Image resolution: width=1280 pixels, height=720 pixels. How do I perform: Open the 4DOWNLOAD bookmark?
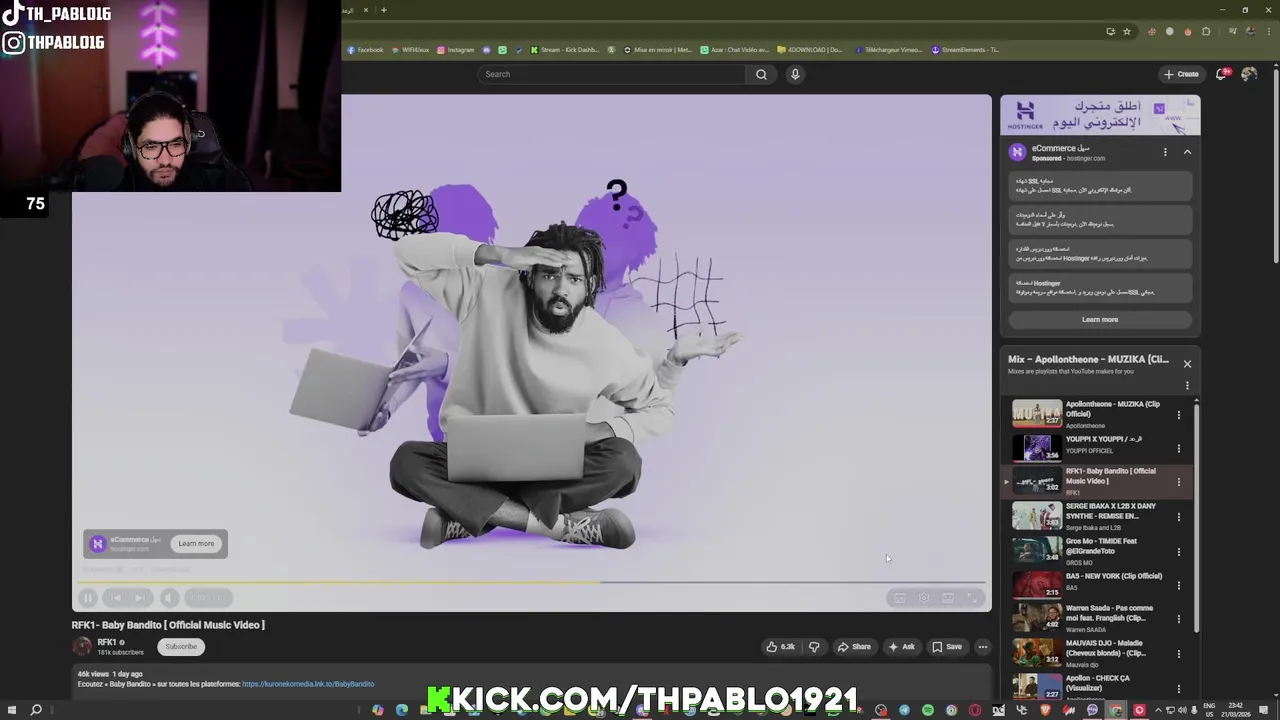point(809,50)
